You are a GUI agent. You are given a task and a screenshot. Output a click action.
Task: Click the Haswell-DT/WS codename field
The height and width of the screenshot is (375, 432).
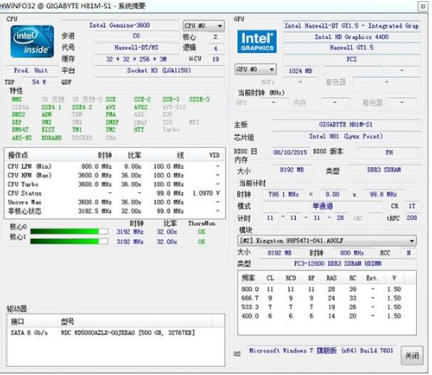[136, 48]
